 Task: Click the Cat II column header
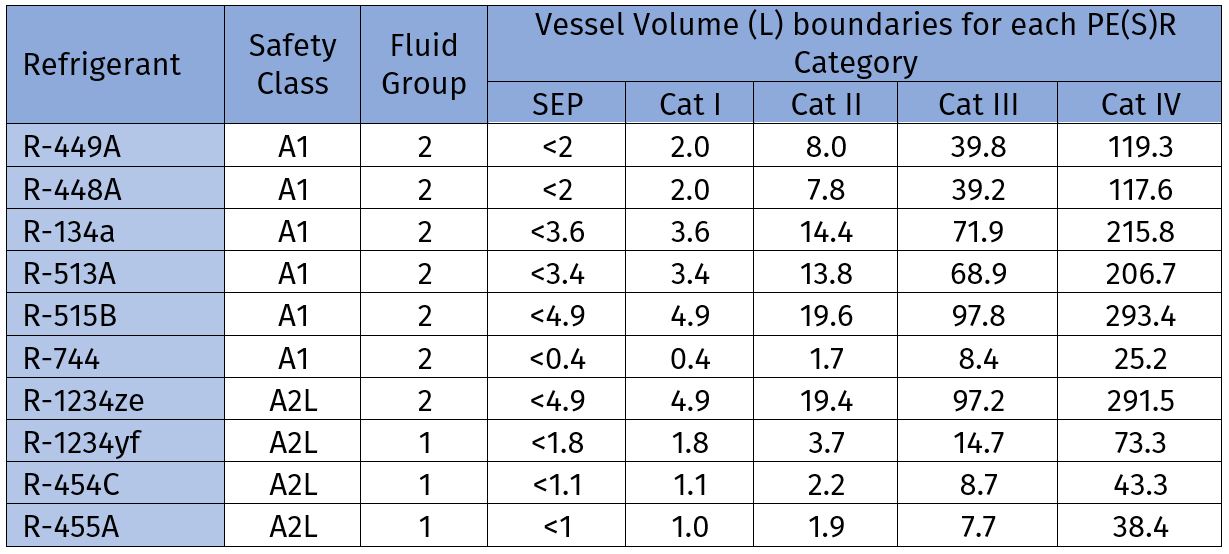coord(825,104)
